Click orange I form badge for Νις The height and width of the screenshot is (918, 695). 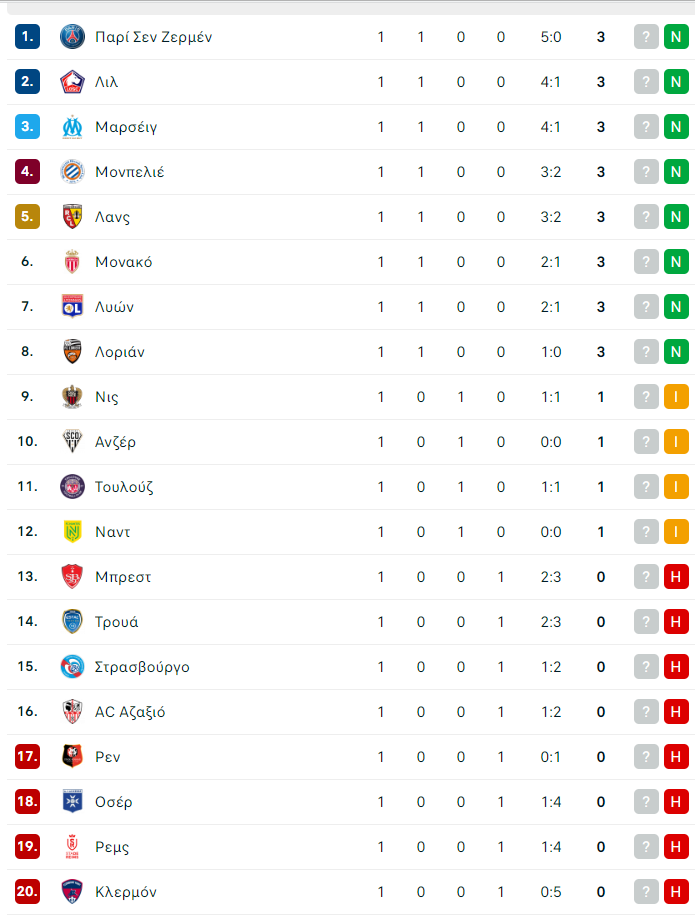[676, 397]
